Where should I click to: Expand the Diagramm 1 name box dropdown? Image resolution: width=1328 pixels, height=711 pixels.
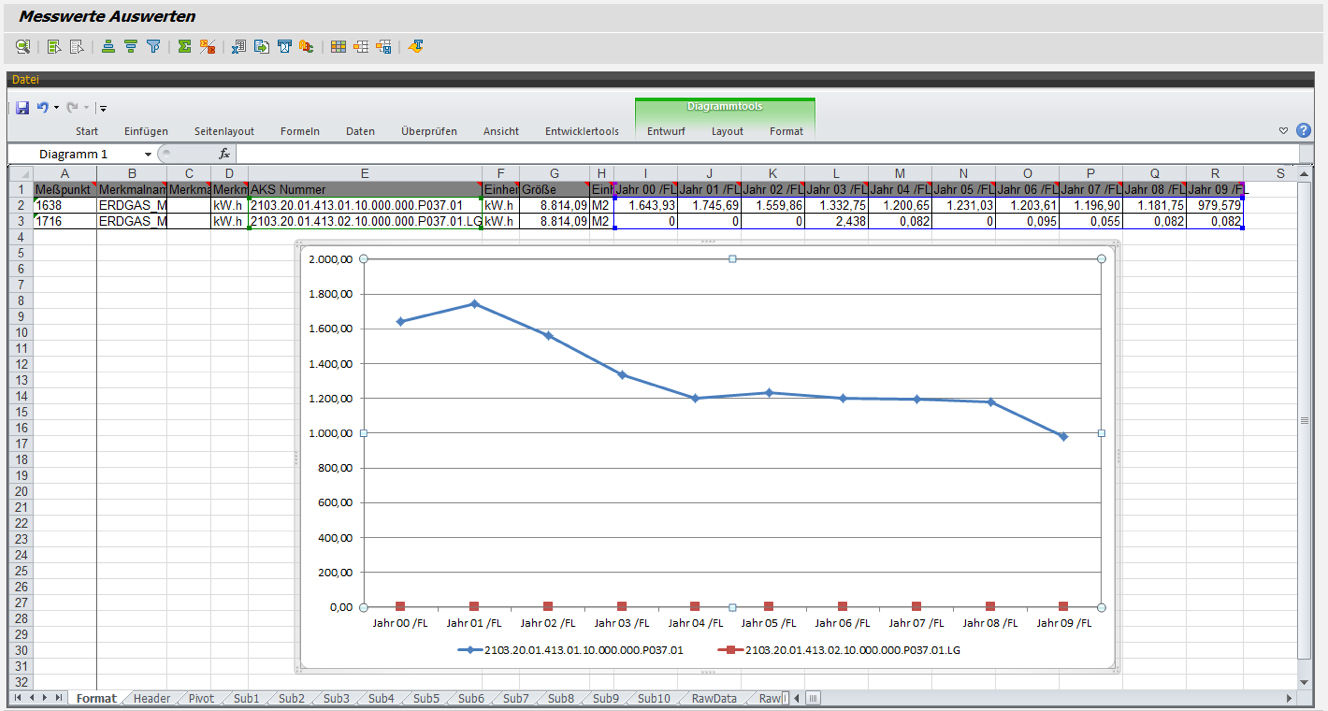pos(148,154)
